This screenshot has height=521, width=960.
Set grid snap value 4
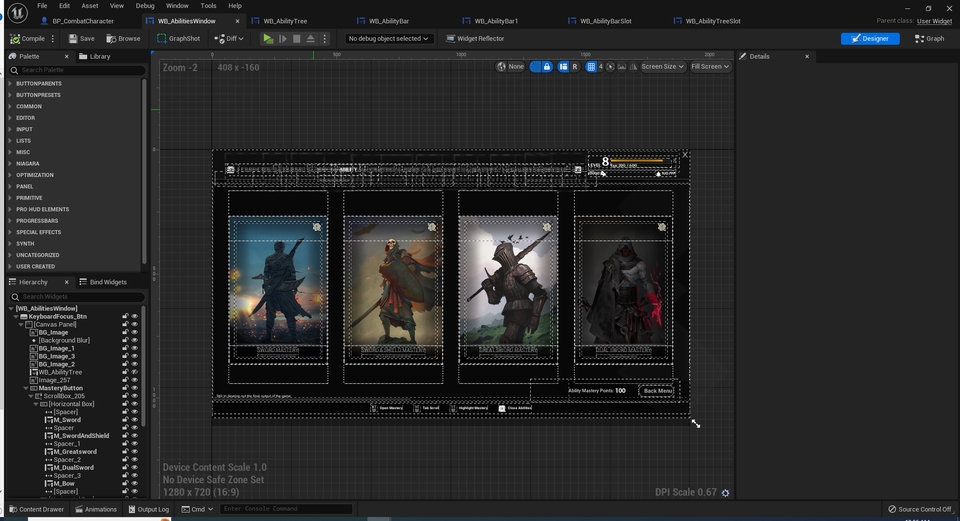601,67
